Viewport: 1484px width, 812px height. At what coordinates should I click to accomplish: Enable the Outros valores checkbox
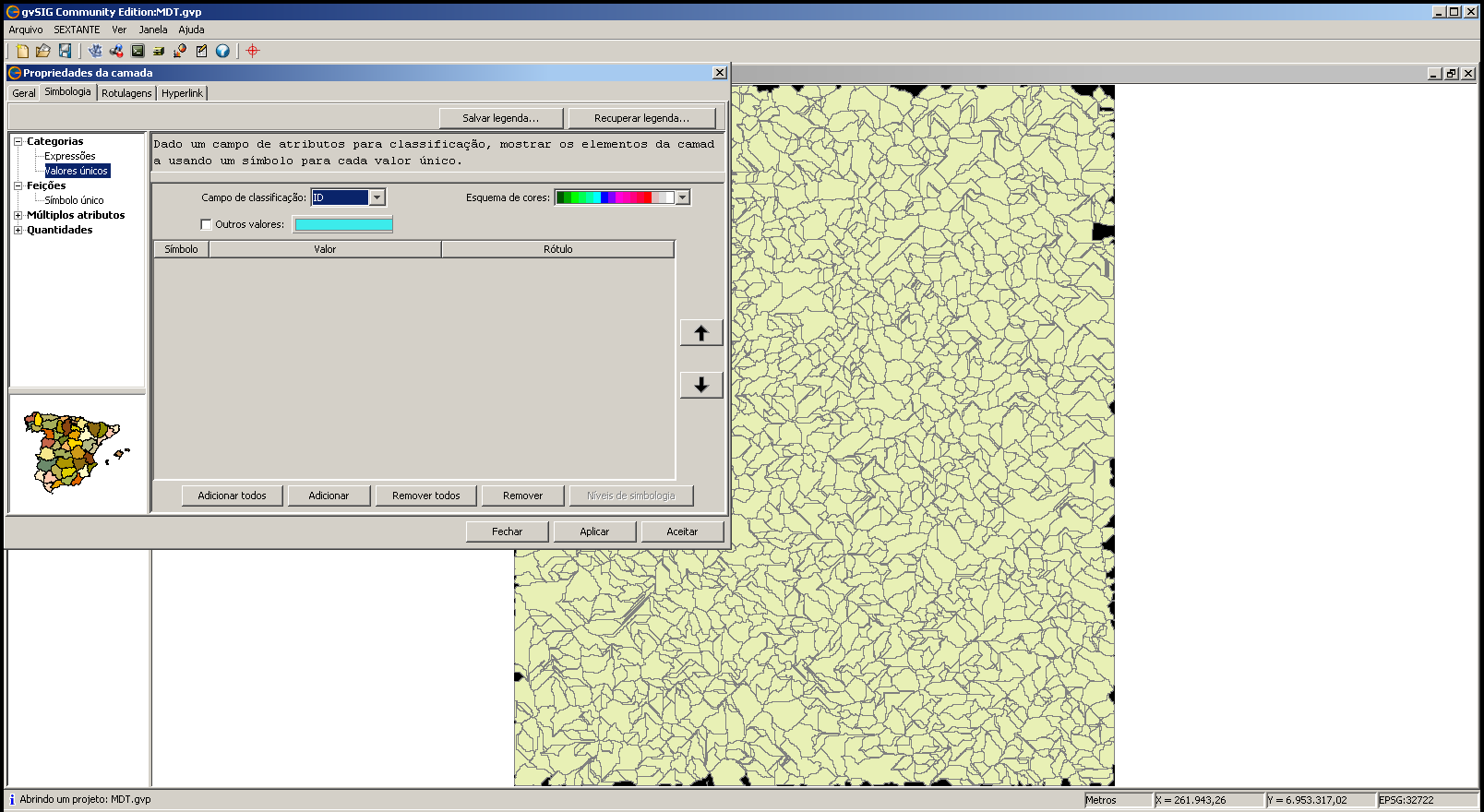(x=206, y=224)
